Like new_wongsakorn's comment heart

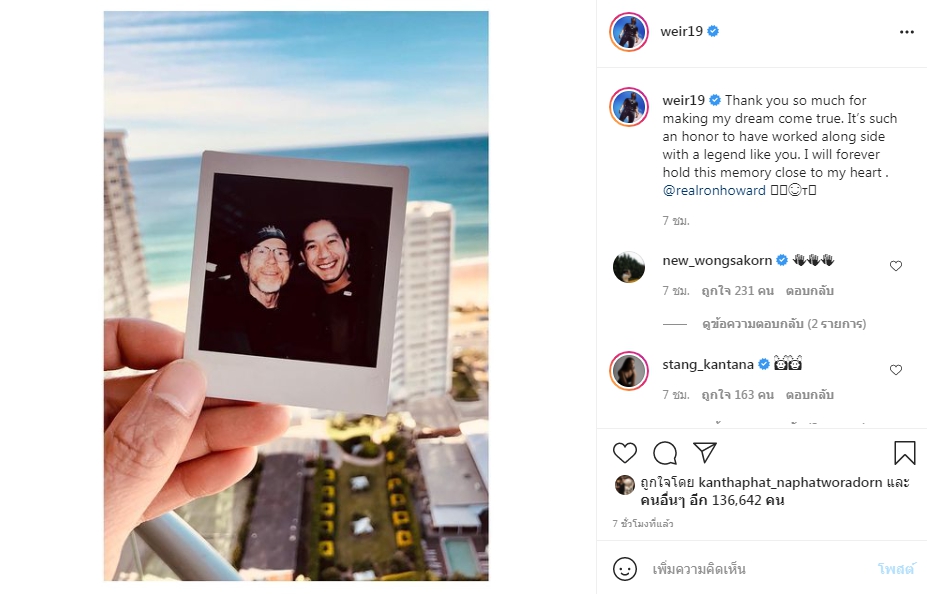(896, 266)
